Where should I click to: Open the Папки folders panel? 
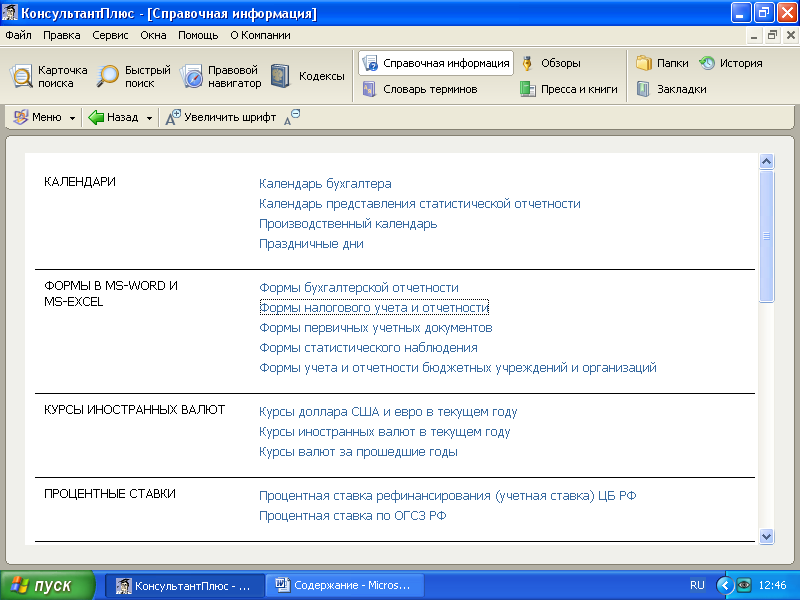point(662,63)
